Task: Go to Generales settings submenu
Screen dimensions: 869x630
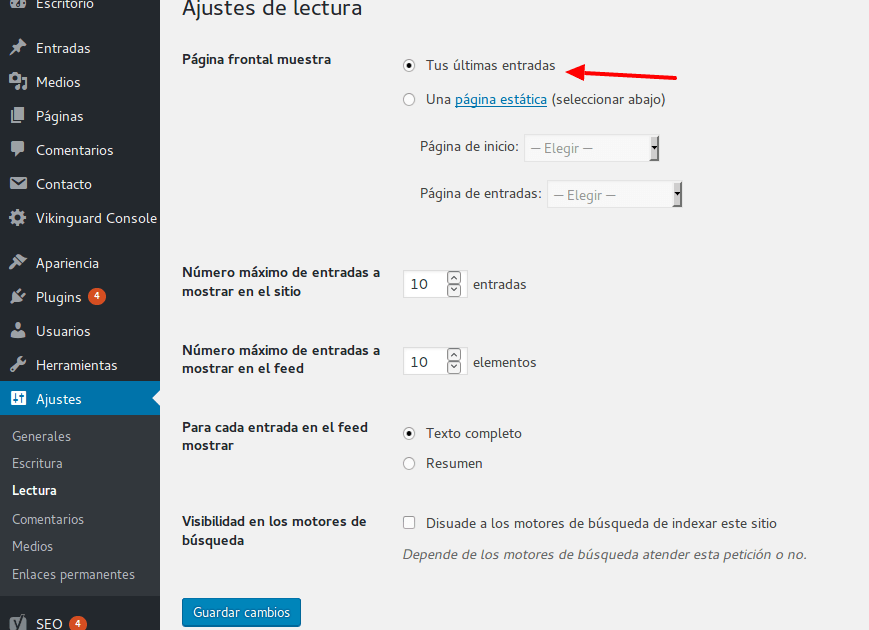Action: [x=42, y=436]
